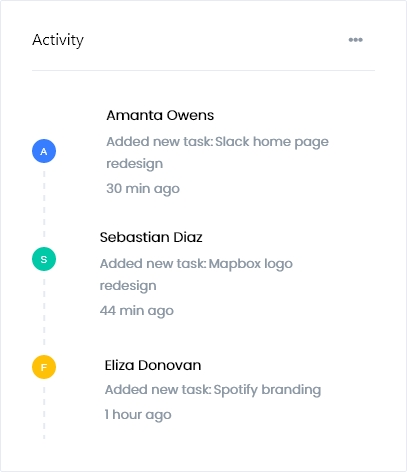The height and width of the screenshot is (472, 407).
Task: Click dashed timeline line below A avatar
Action: tap(44, 204)
